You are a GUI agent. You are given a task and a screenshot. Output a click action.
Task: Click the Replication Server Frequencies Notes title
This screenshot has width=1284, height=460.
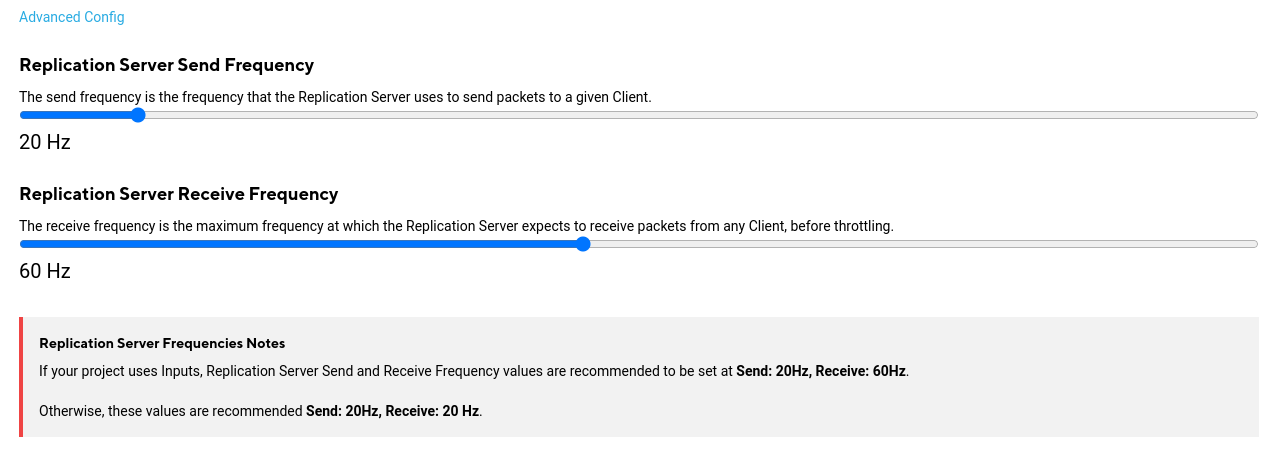point(162,343)
